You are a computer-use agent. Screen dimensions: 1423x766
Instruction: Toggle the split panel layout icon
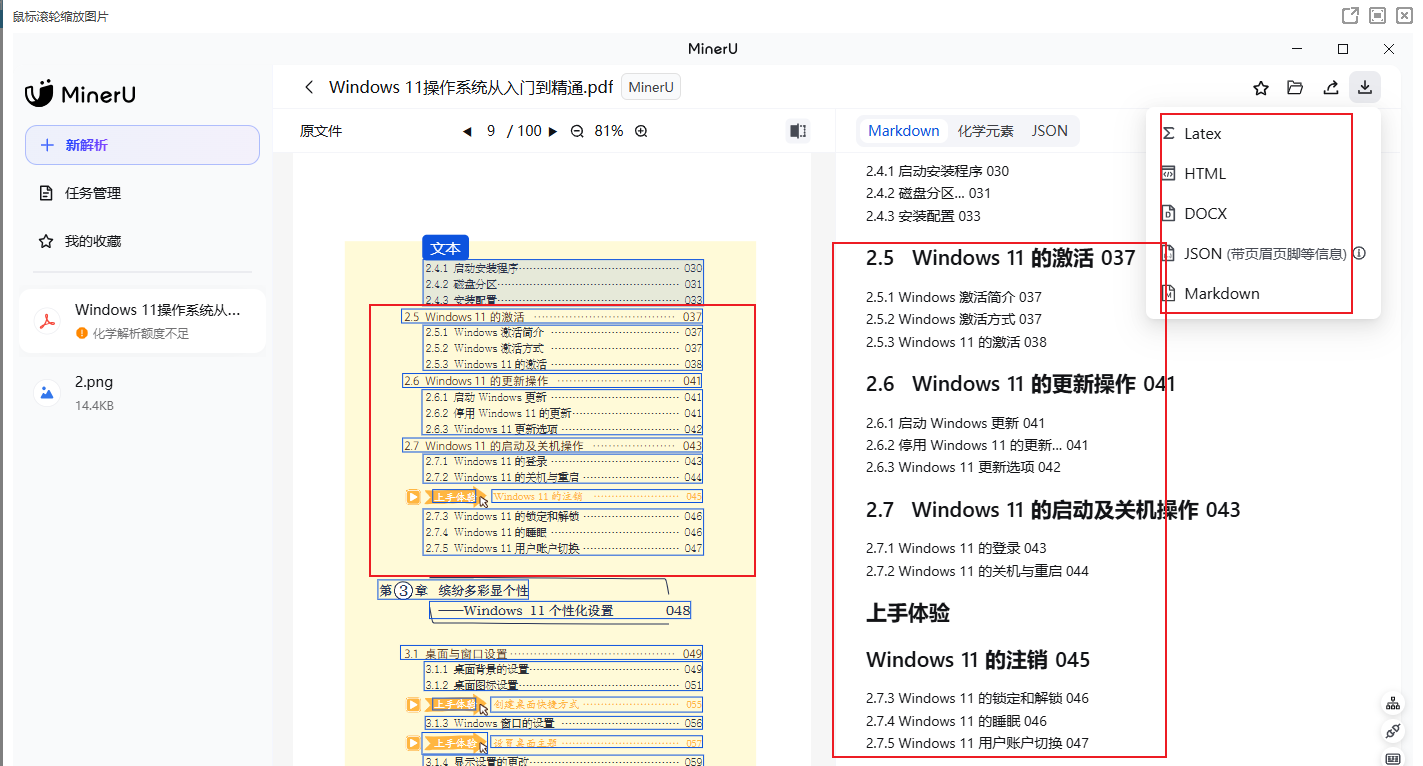click(798, 131)
